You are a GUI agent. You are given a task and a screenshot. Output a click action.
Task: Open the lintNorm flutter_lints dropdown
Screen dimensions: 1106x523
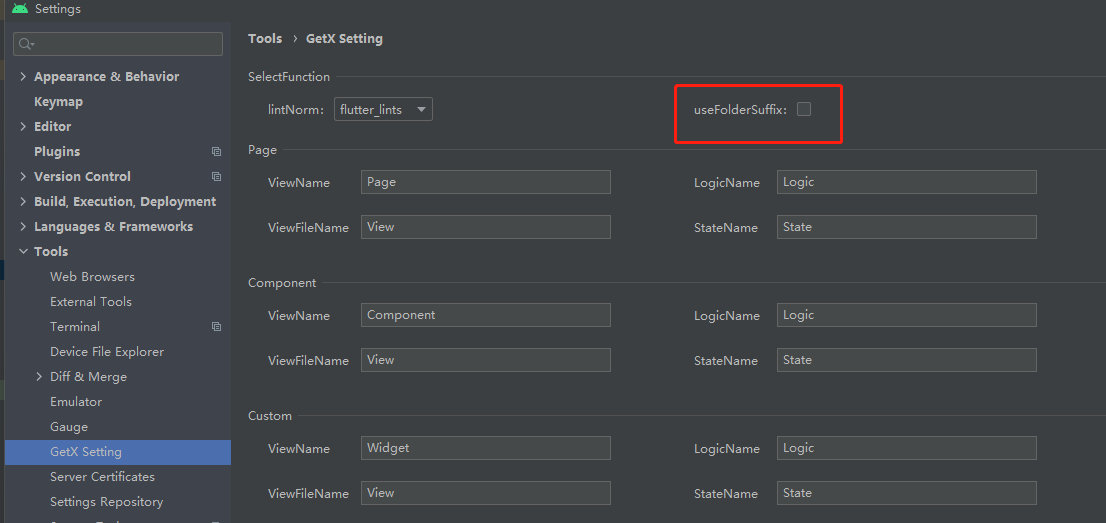coord(384,109)
